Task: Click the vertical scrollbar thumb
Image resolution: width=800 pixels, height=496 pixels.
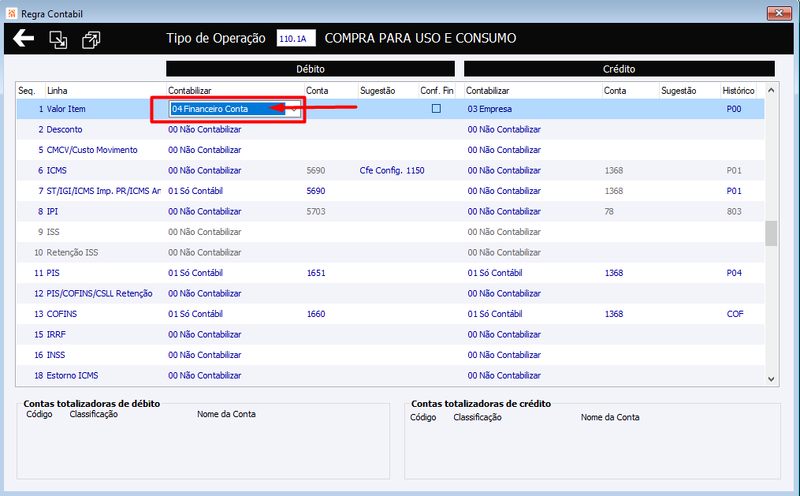Action: [x=771, y=233]
